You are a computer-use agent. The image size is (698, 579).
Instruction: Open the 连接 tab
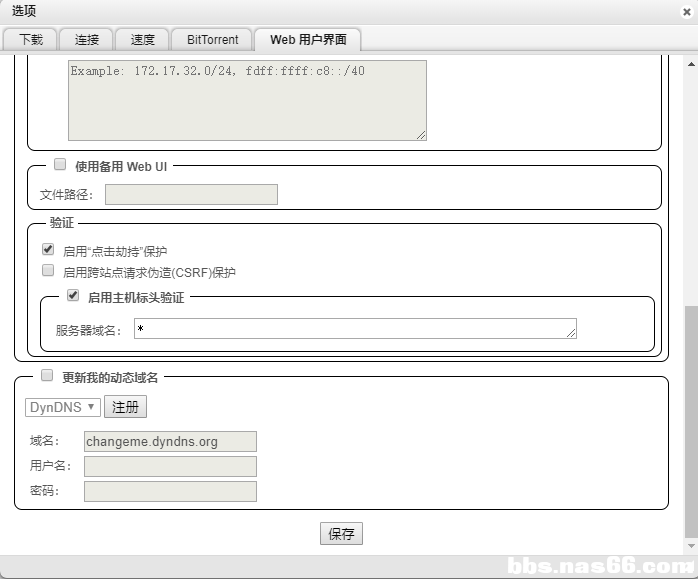tap(87, 40)
